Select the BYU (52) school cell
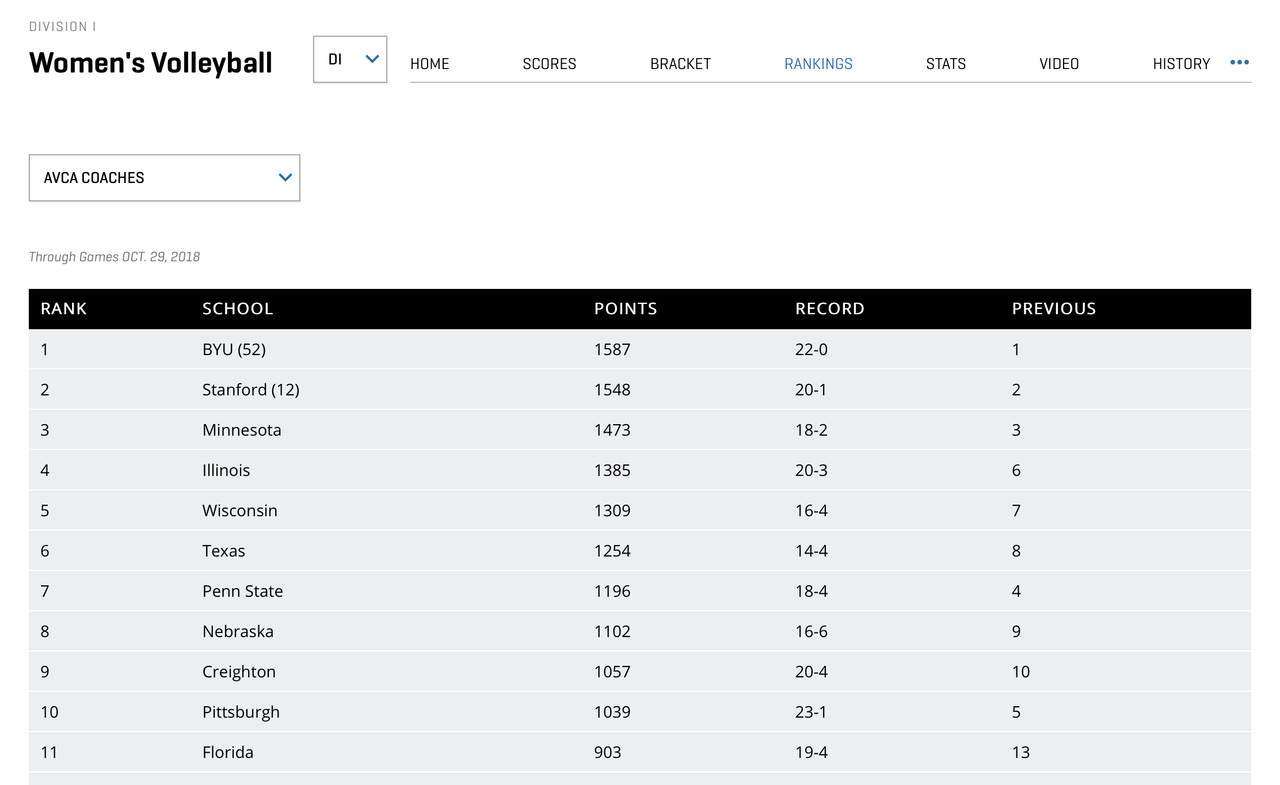This screenshot has height=785, width=1280. point(234,350)
